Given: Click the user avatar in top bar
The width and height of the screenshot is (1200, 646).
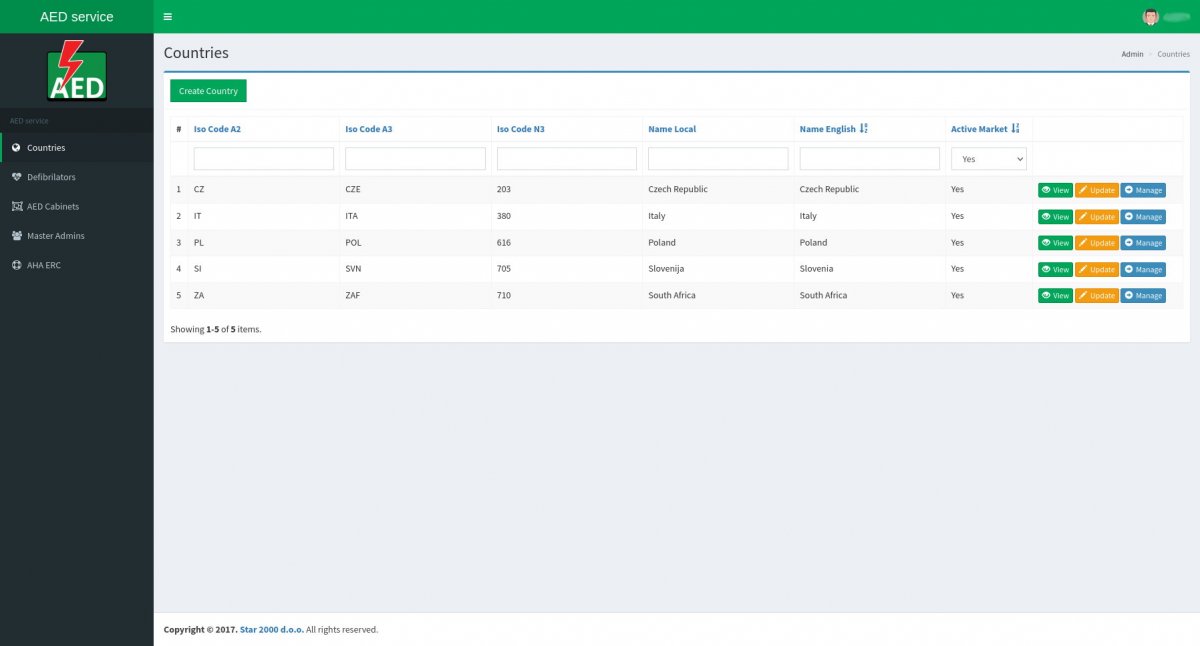Looking at the screenshot, I should click(1150, 17).
